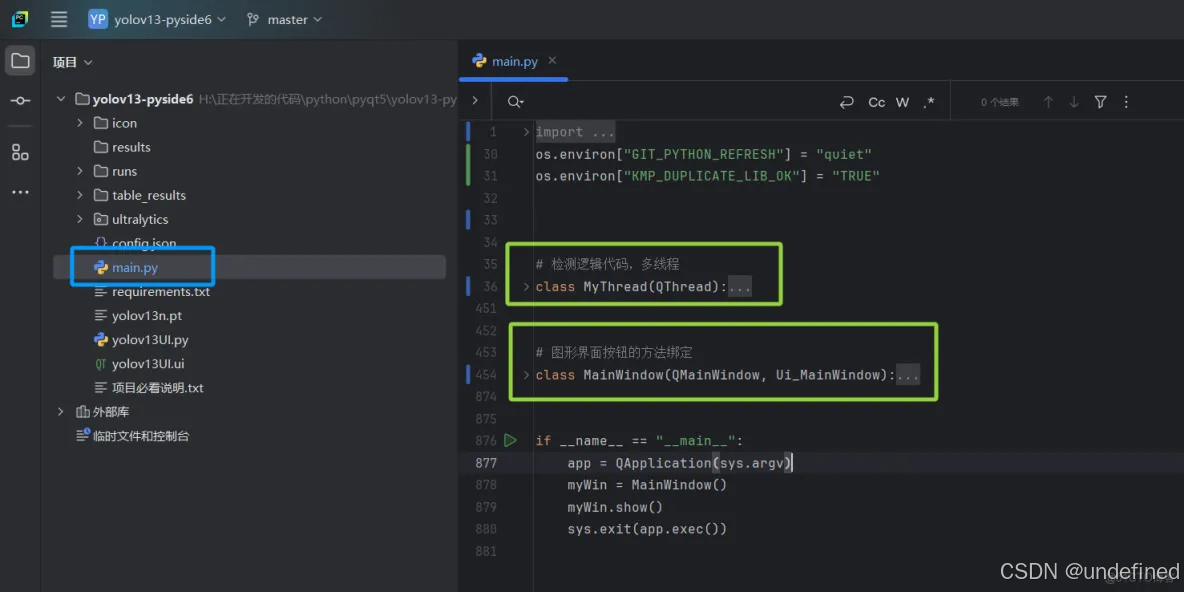The height and width of the screenshot is (592, 1184).
Task: Expand the 外部库 node
Action: [62, 412]
